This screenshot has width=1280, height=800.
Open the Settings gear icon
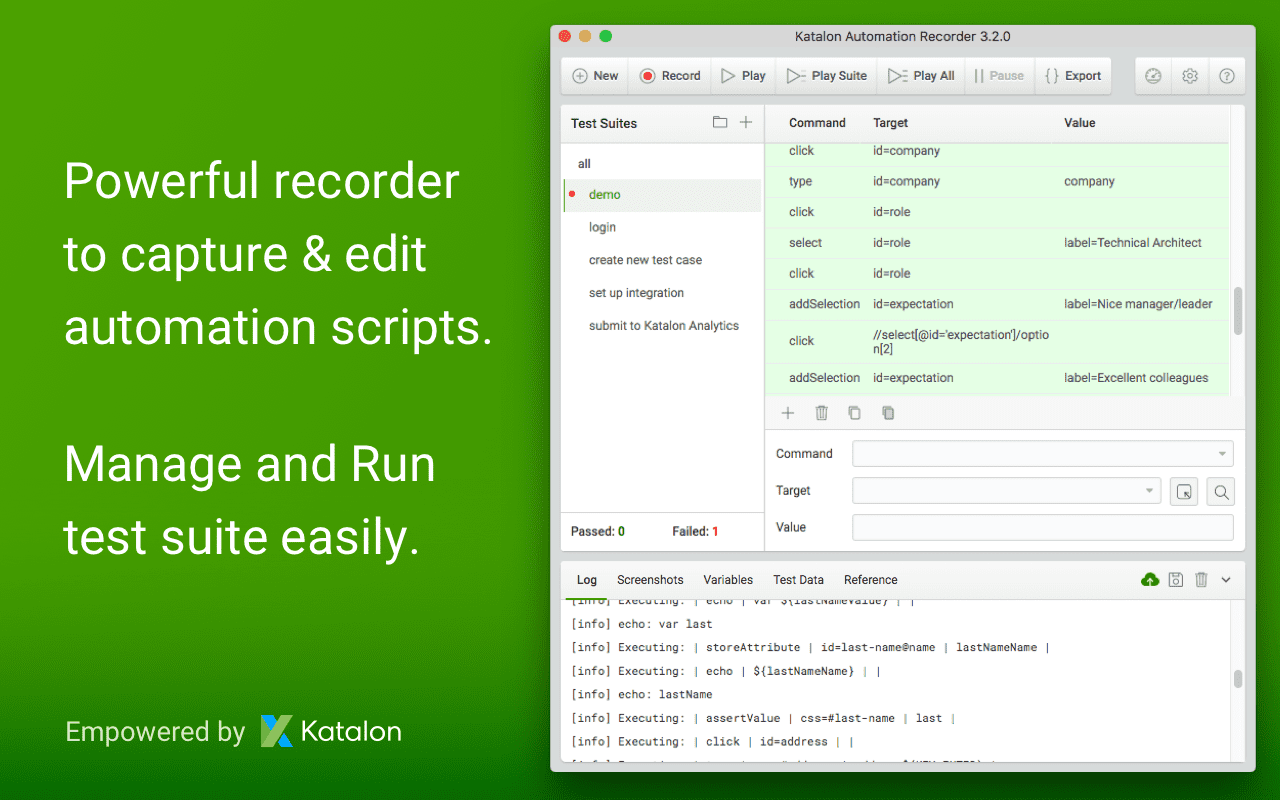(x=1189, y=75)
